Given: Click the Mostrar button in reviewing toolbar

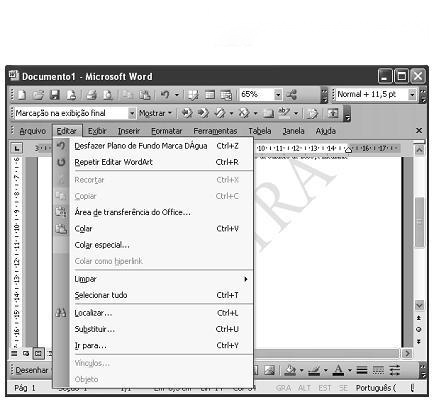Looking at the screenshot, I should click(x=155, y=113).
